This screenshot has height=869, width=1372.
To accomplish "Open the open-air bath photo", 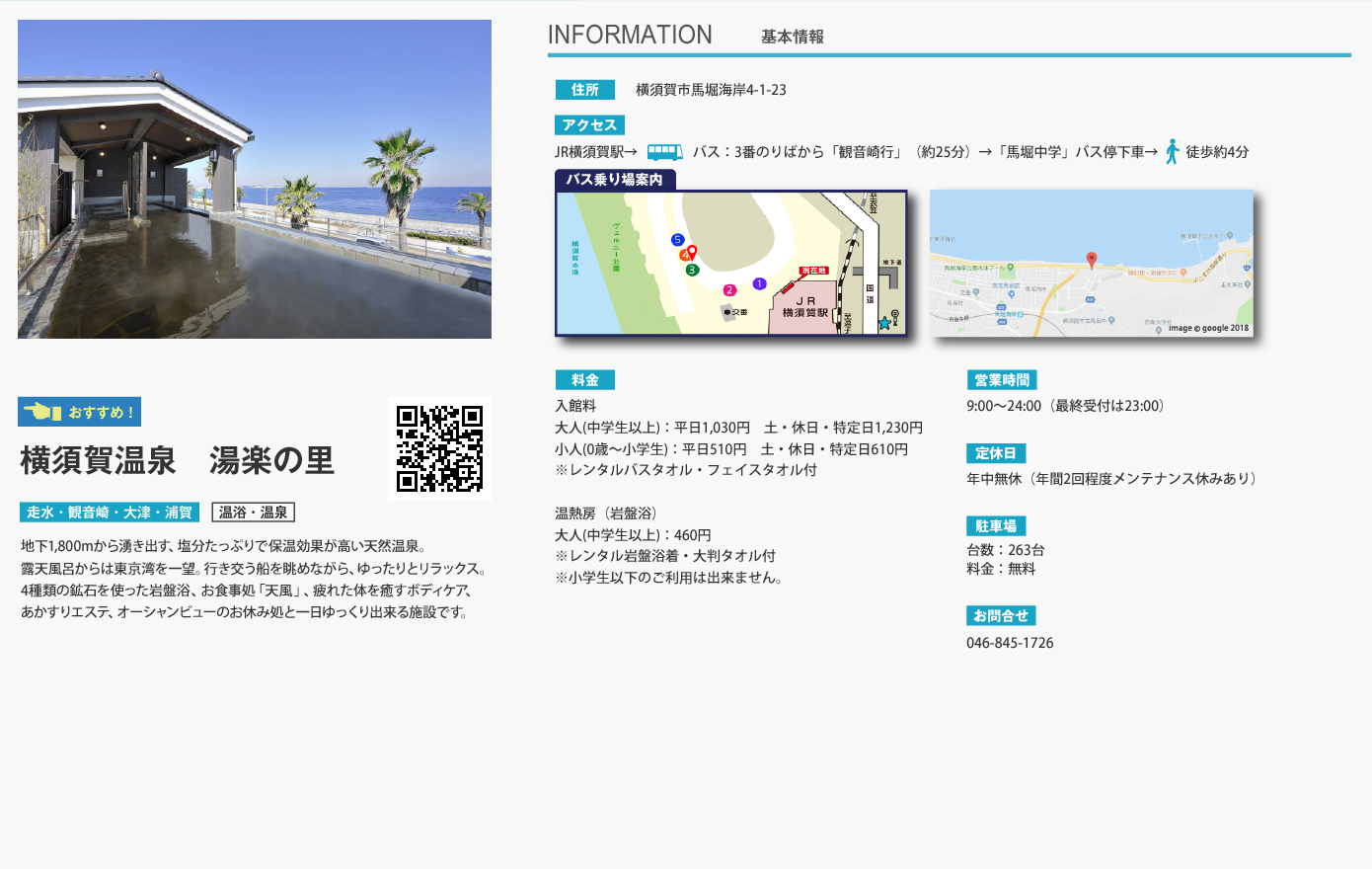I will 255,180.
